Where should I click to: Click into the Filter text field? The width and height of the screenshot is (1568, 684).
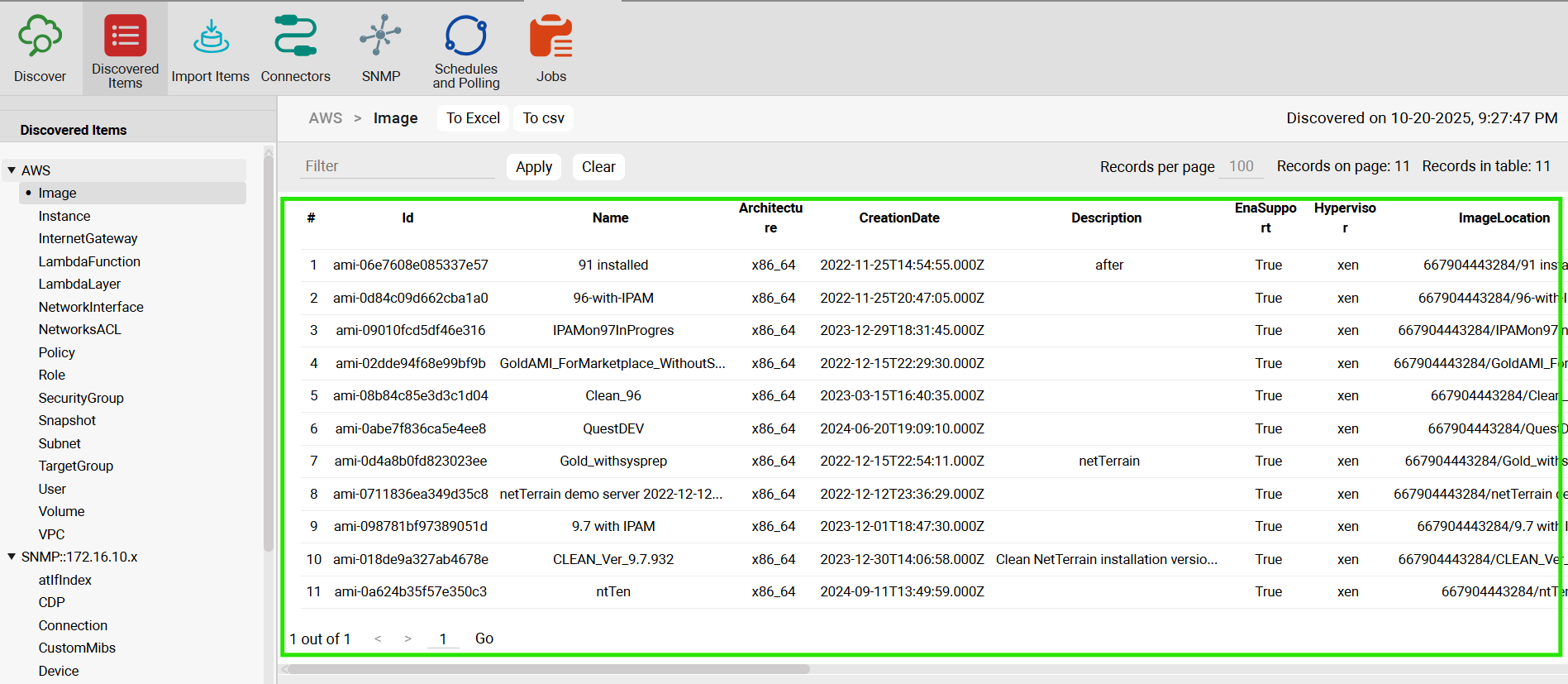point(397,166)
